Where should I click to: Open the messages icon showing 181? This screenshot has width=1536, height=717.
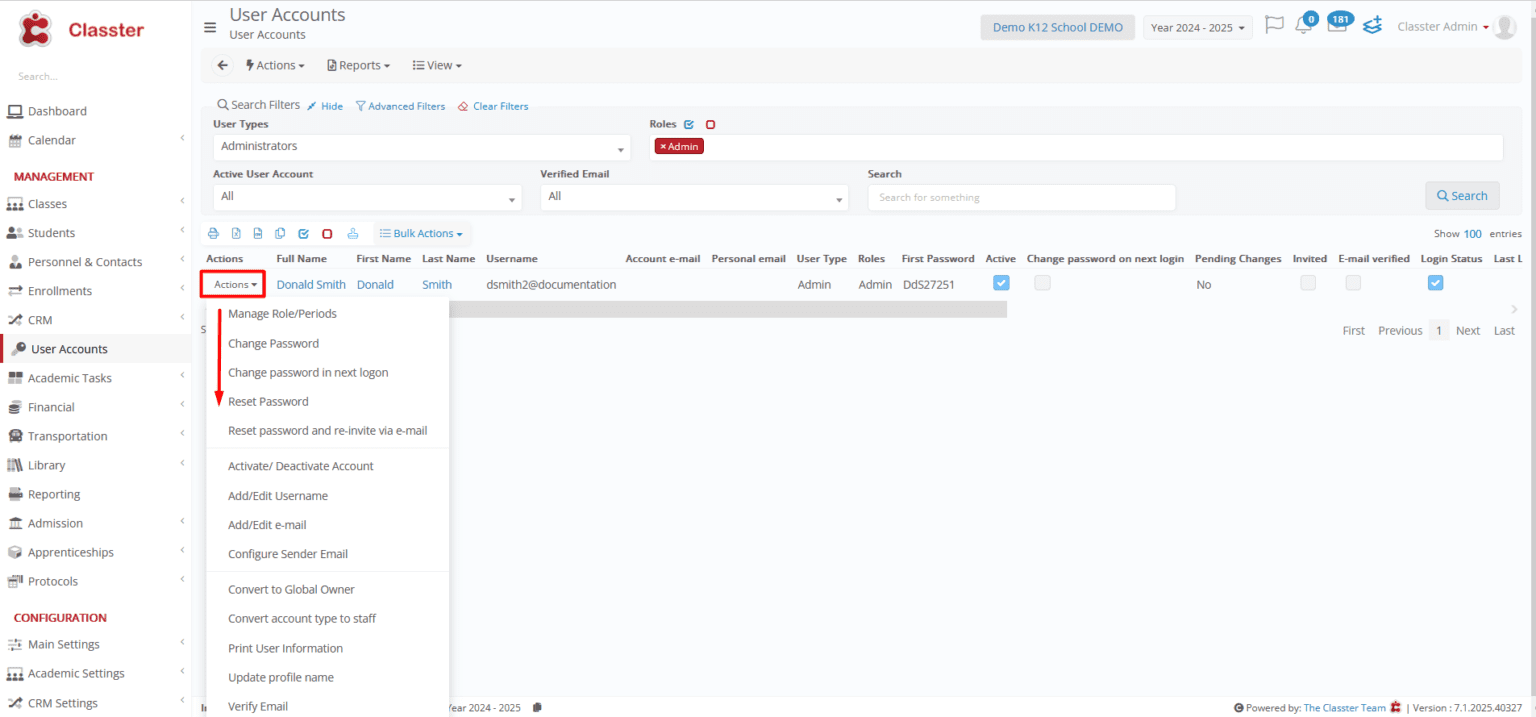tap(1338, 24)
